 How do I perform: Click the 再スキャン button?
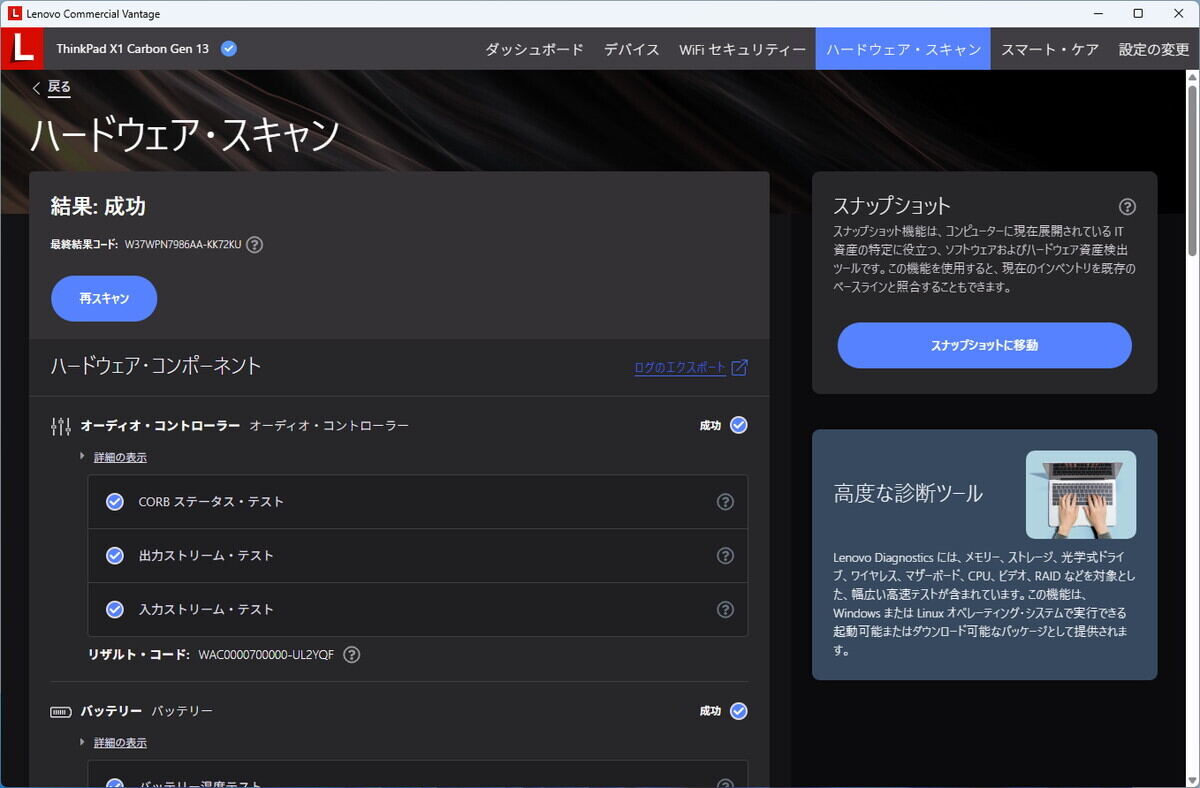[x=104, y=298]
